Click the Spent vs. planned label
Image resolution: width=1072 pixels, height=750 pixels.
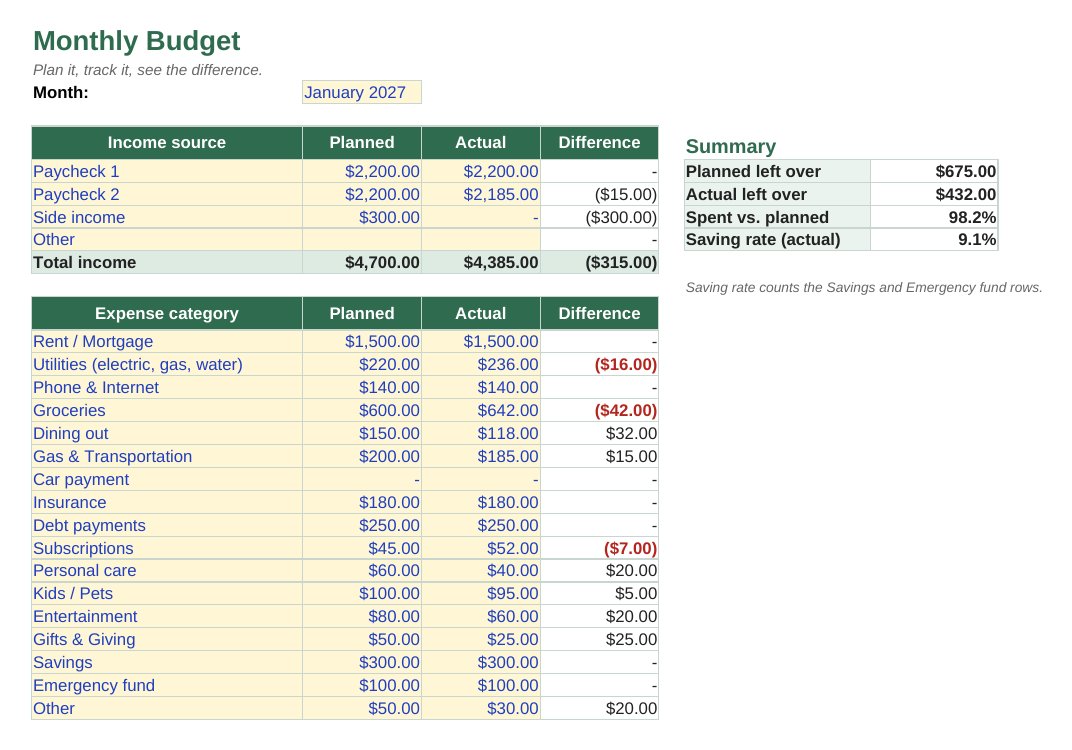coord(777,217)
